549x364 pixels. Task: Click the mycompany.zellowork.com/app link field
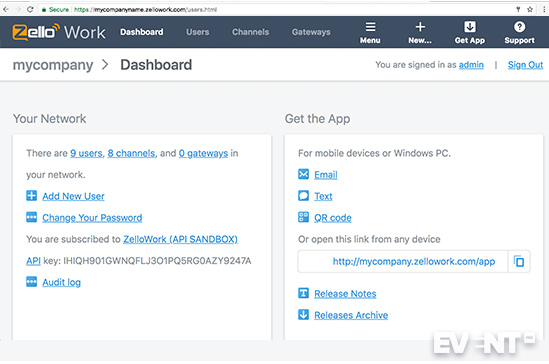coord(403,261)
